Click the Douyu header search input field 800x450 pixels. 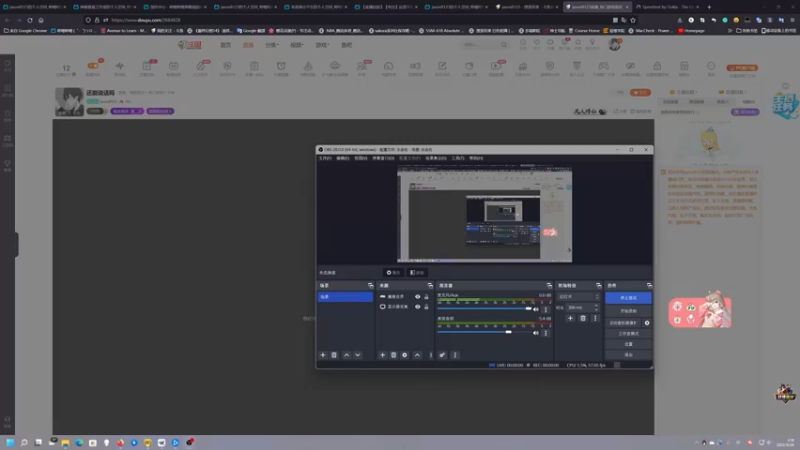click(482, 45)
